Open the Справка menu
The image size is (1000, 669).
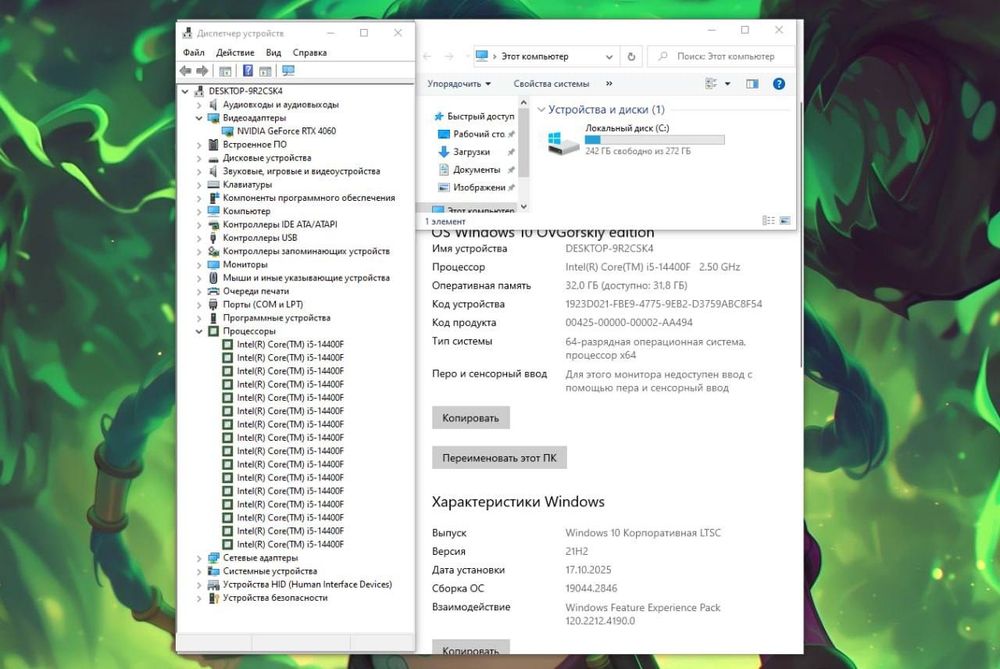309,52
